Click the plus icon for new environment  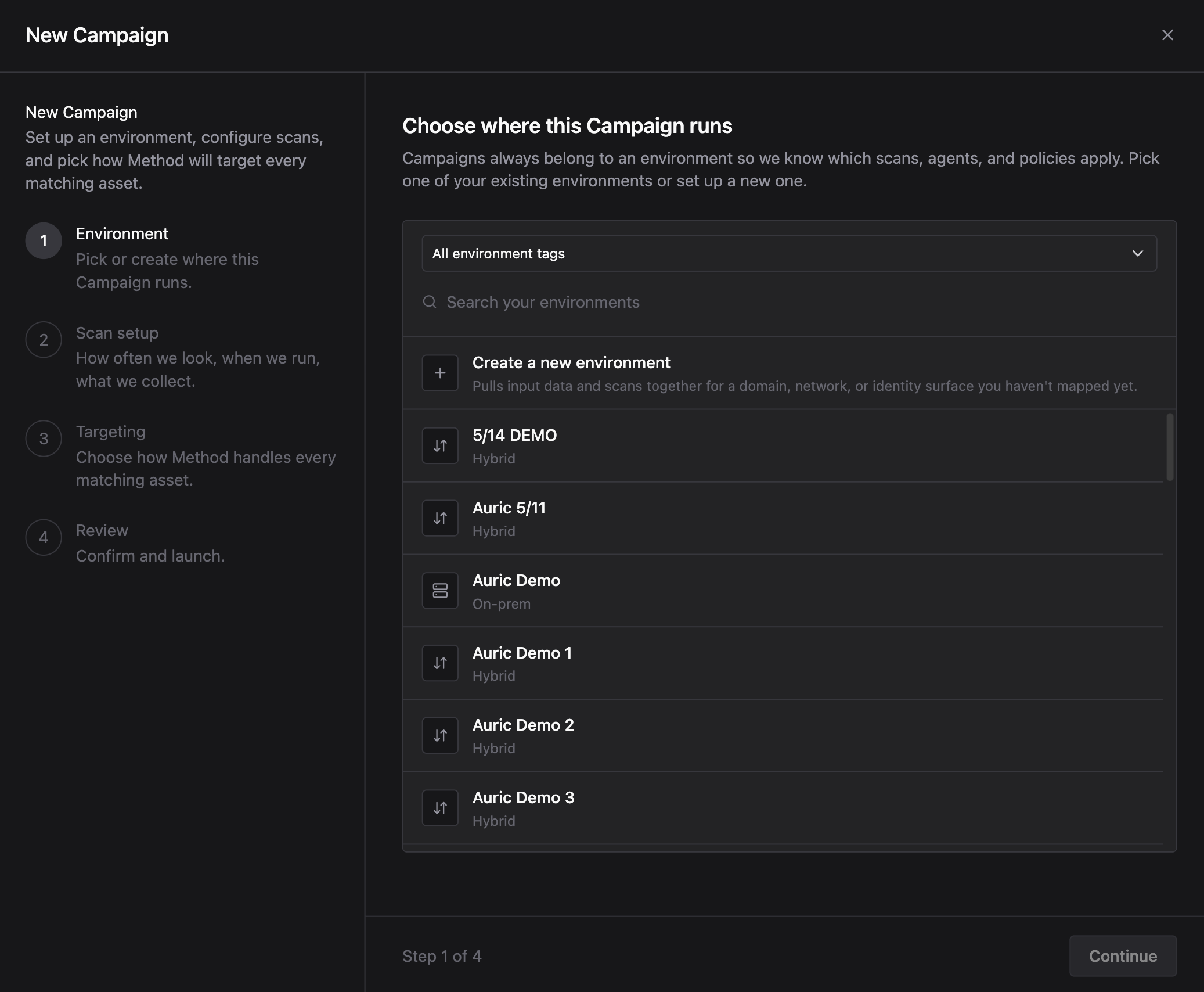tap(440, 373)
